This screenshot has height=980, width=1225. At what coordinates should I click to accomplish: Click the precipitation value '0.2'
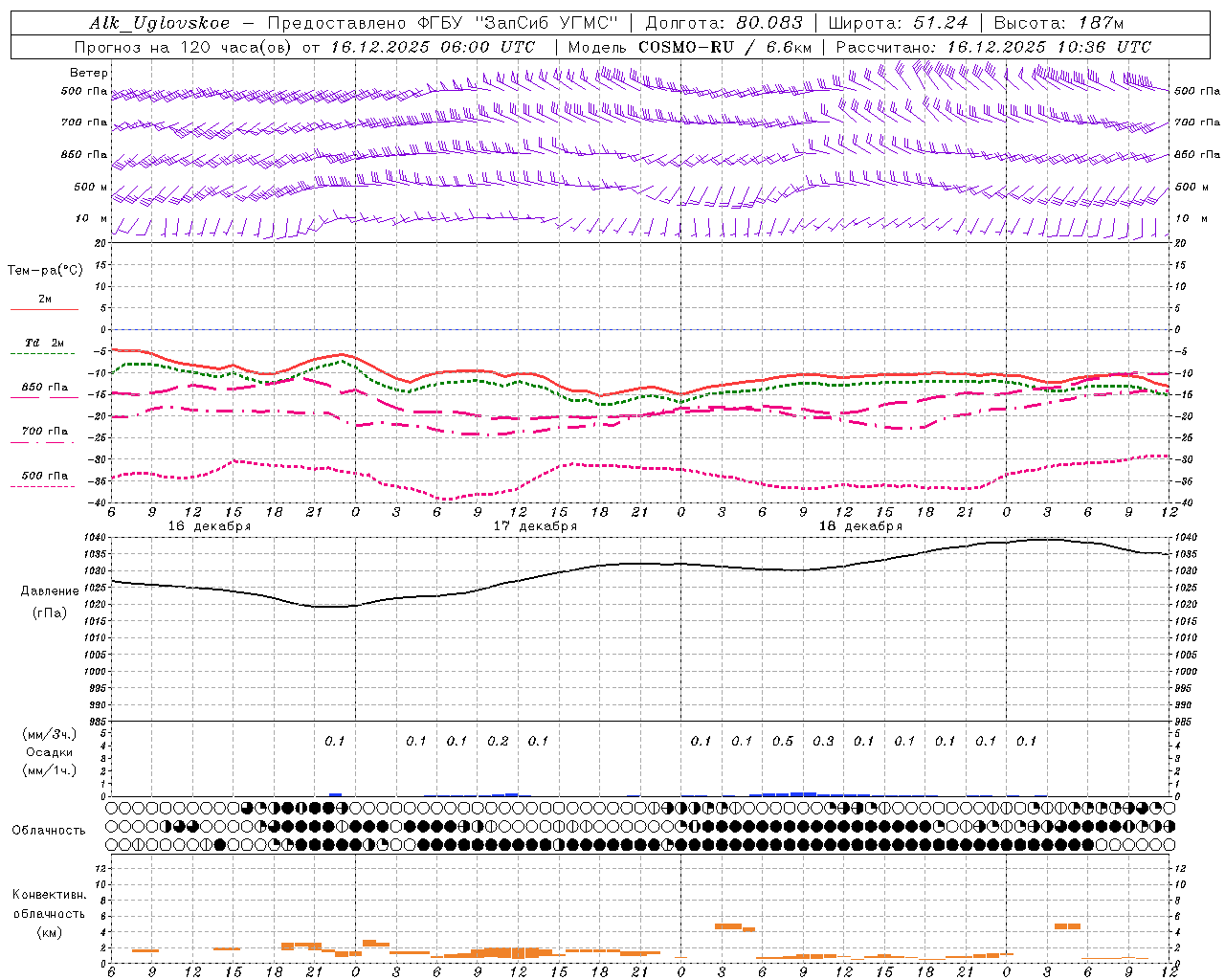pos(498,741)
